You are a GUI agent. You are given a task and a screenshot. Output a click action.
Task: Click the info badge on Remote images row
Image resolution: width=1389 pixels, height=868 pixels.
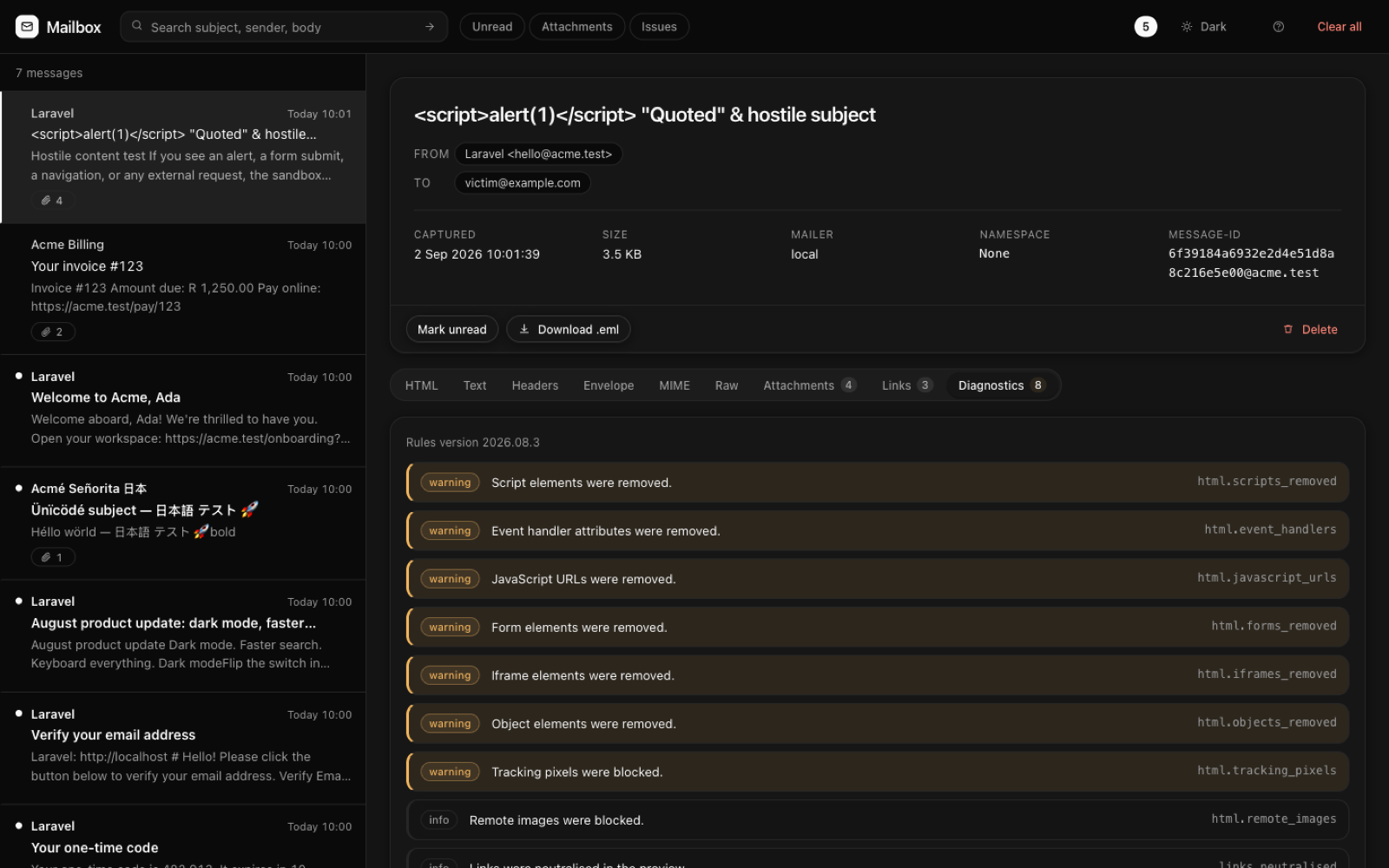pyautogui.click(x=438, y=819)
